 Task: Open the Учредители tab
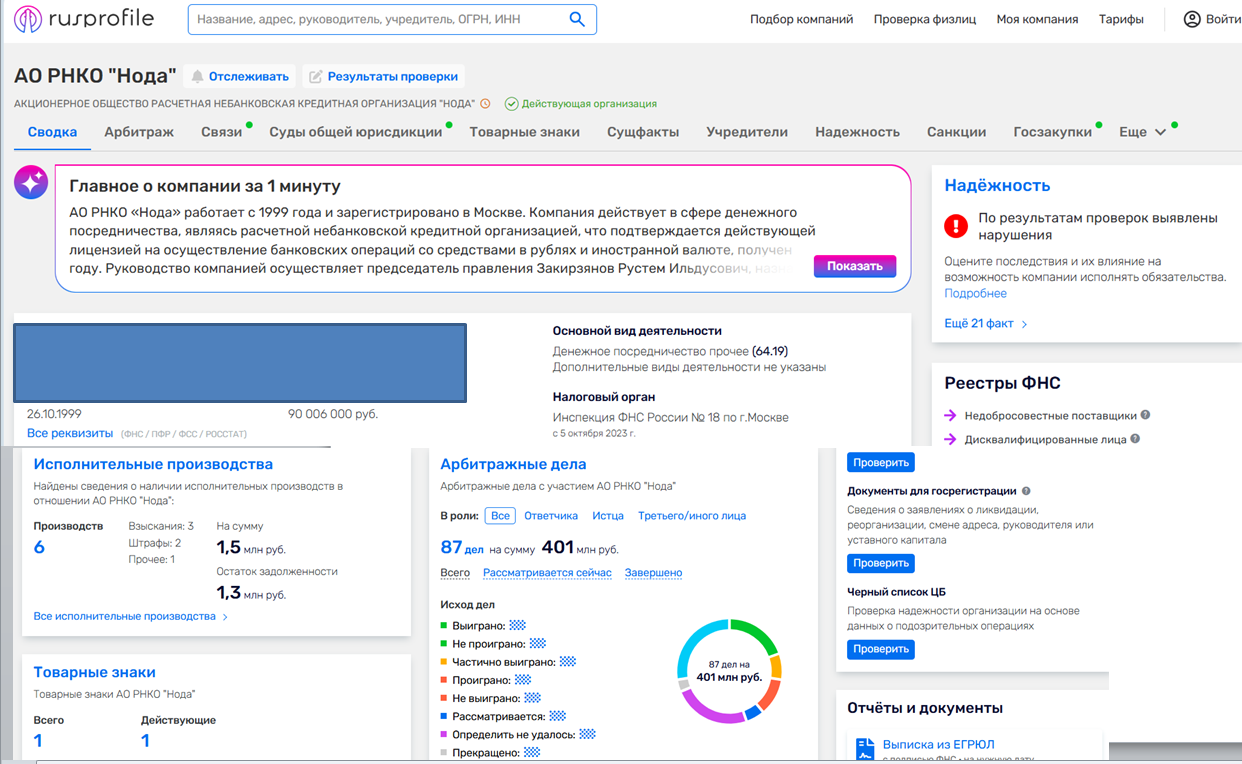coord(747,132)
